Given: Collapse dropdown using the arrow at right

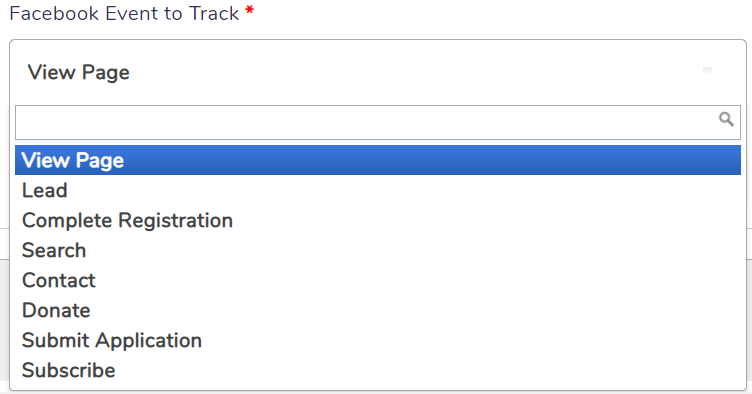Looking at the screenshot, I should pyautogui.click(x=707, y=70).
